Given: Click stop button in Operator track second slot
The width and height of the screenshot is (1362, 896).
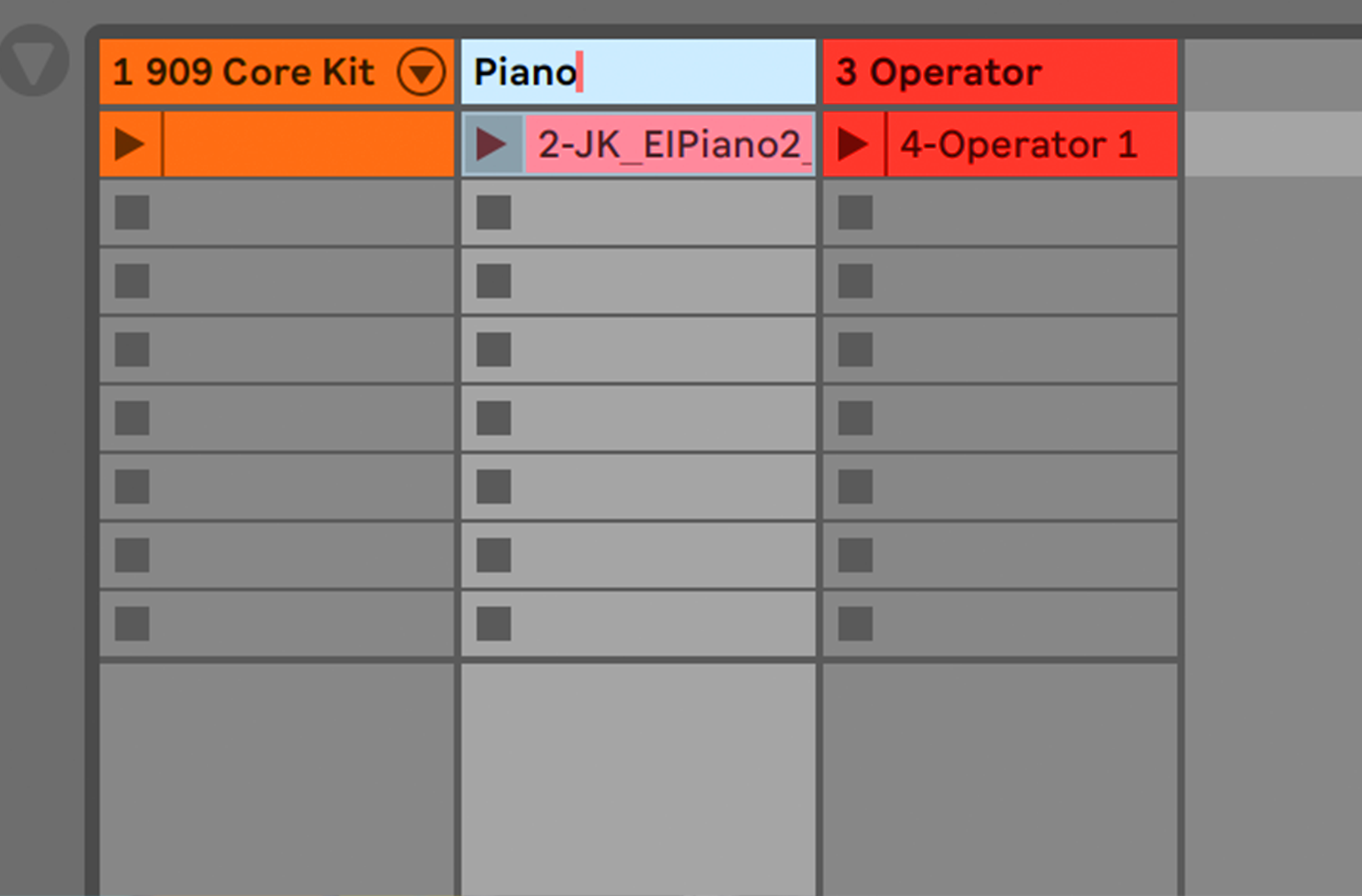Looking at the screenshot, I should [x=855, y=213].
